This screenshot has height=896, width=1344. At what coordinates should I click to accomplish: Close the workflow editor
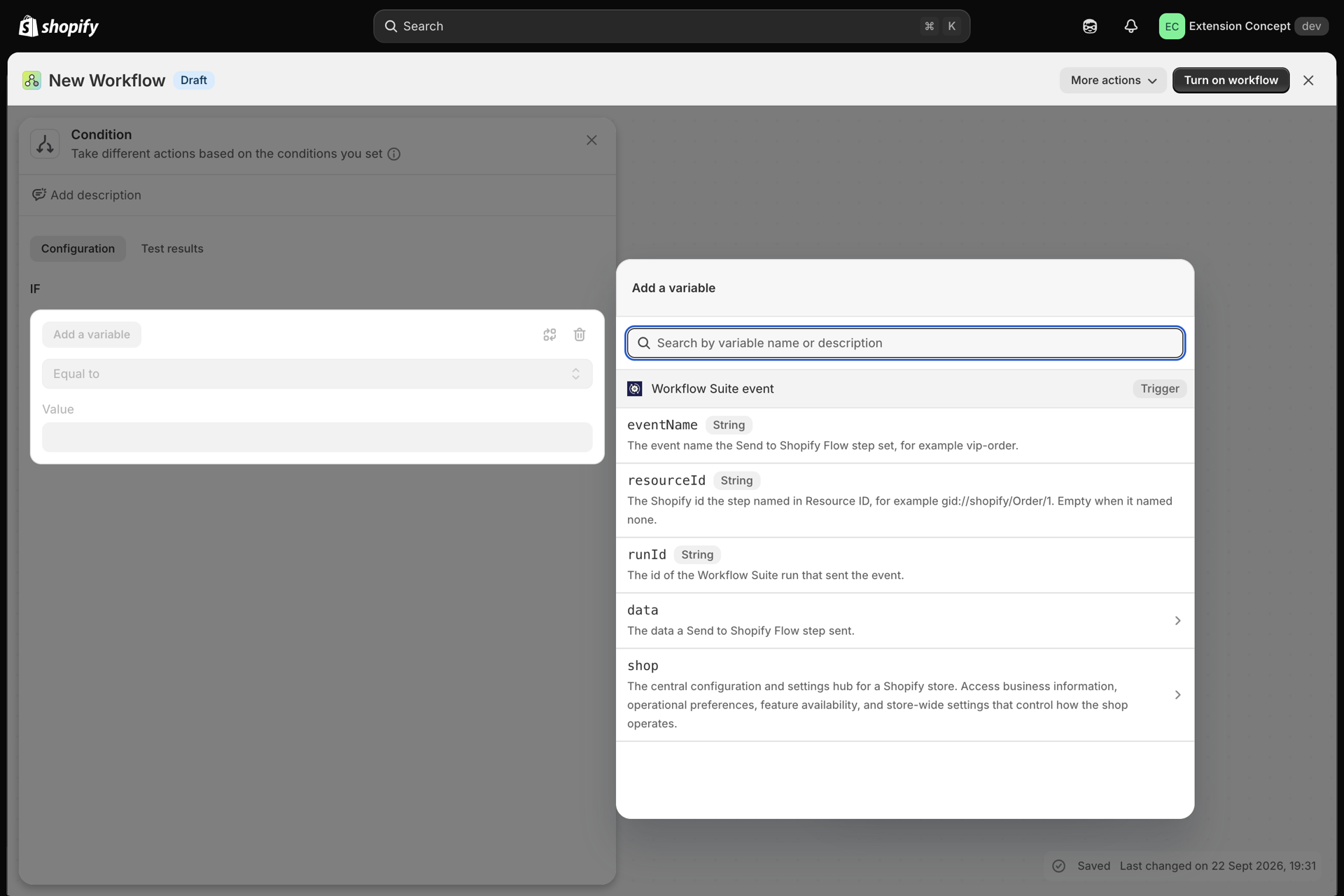tap(1308, 80)
